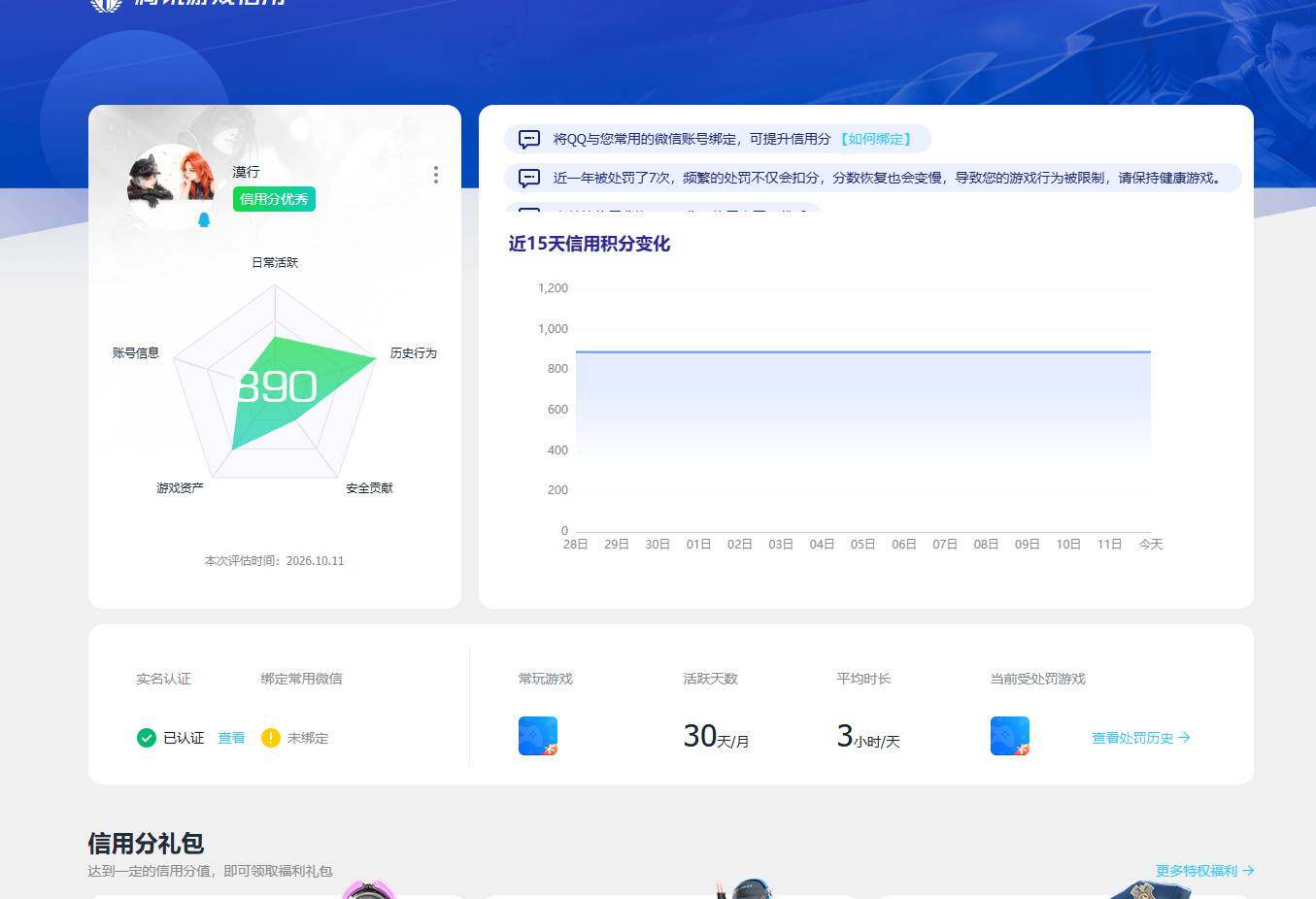Click the 未绑定 status text

point(308,738)
